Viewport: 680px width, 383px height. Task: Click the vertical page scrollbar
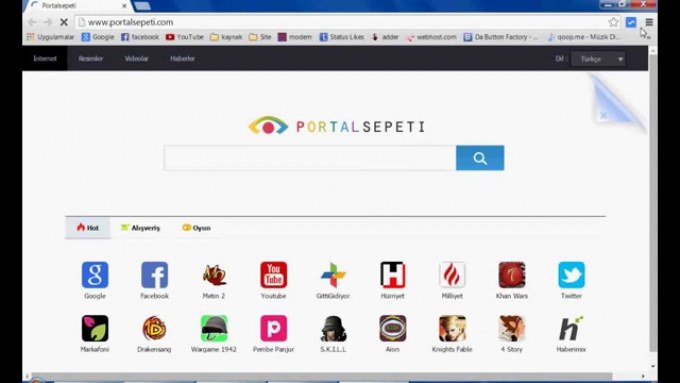pos(653,204)
